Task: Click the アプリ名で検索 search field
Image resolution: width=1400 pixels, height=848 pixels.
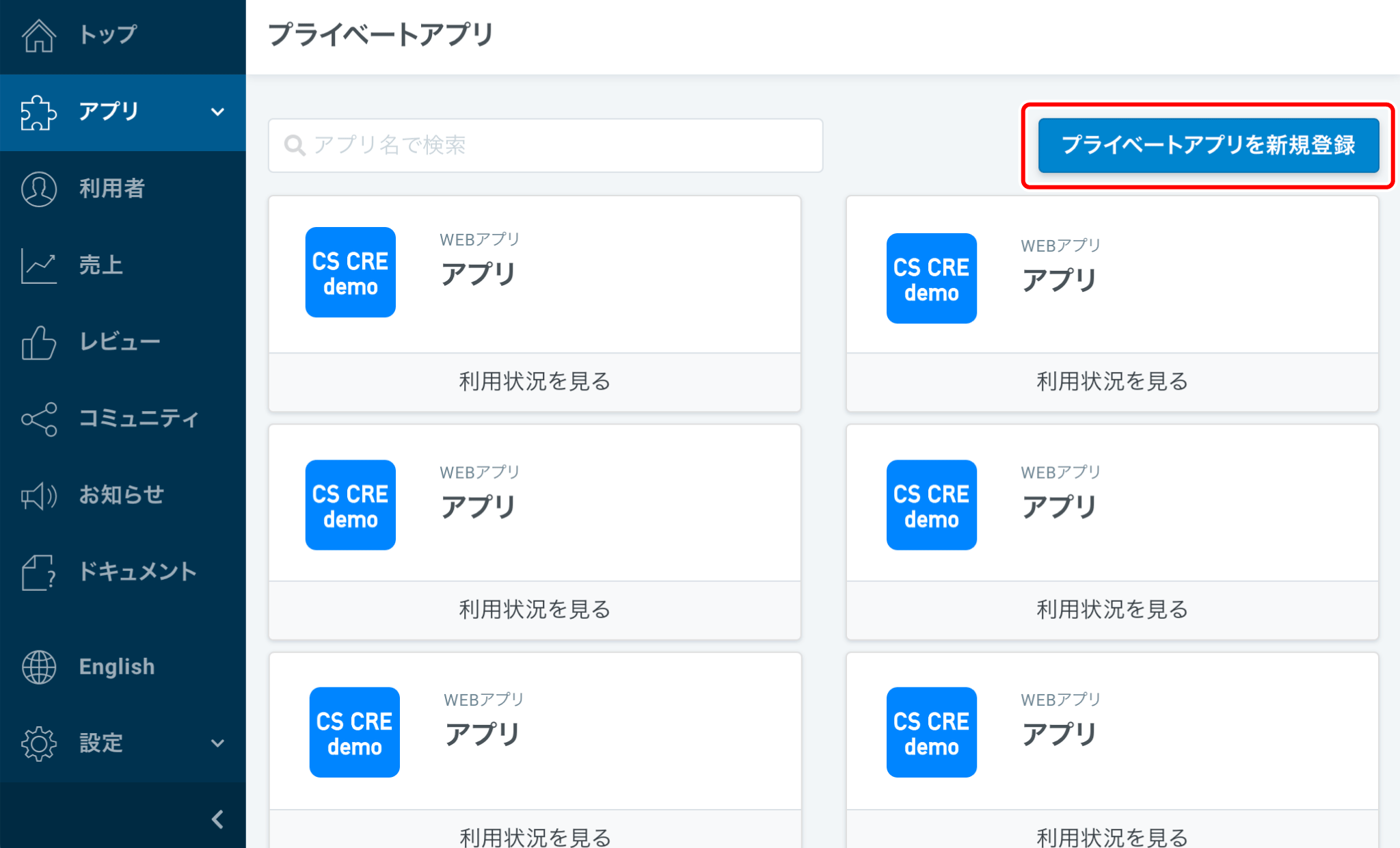Action: (546, 146)
